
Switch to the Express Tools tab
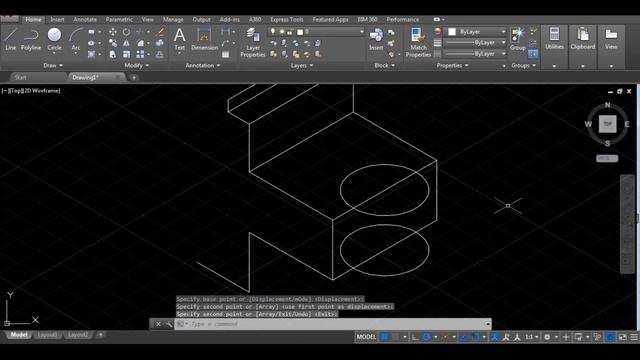287,20
